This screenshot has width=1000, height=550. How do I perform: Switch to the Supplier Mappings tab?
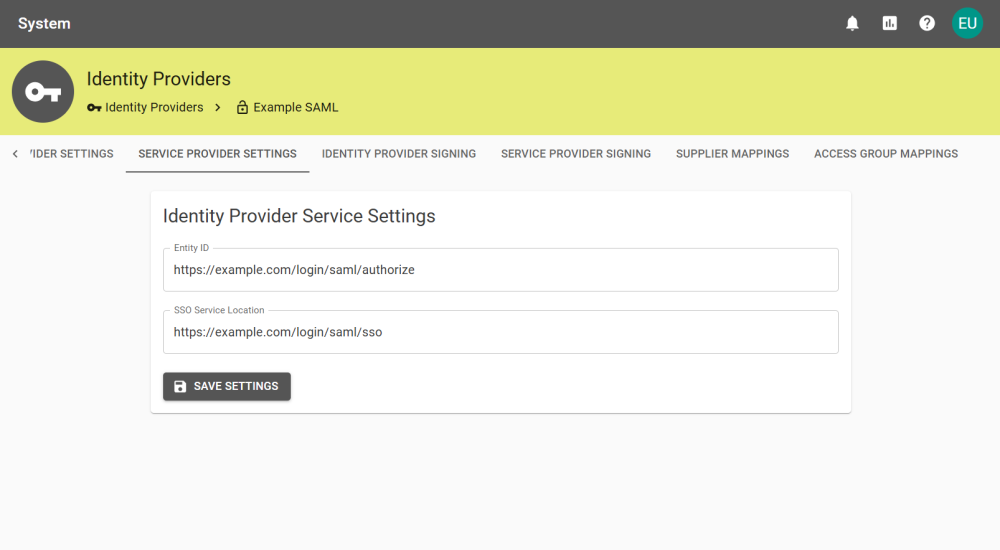pyautogui.click(x=732, y=154)
